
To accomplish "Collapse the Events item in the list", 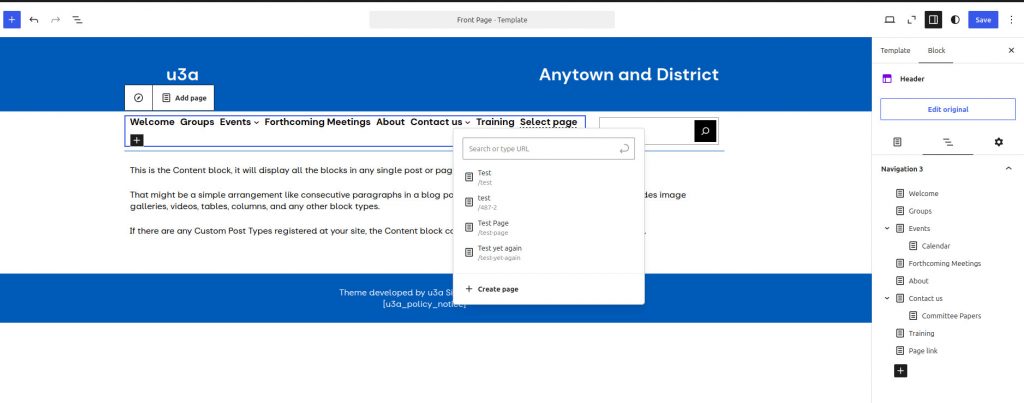I will [x=887, y=228].
